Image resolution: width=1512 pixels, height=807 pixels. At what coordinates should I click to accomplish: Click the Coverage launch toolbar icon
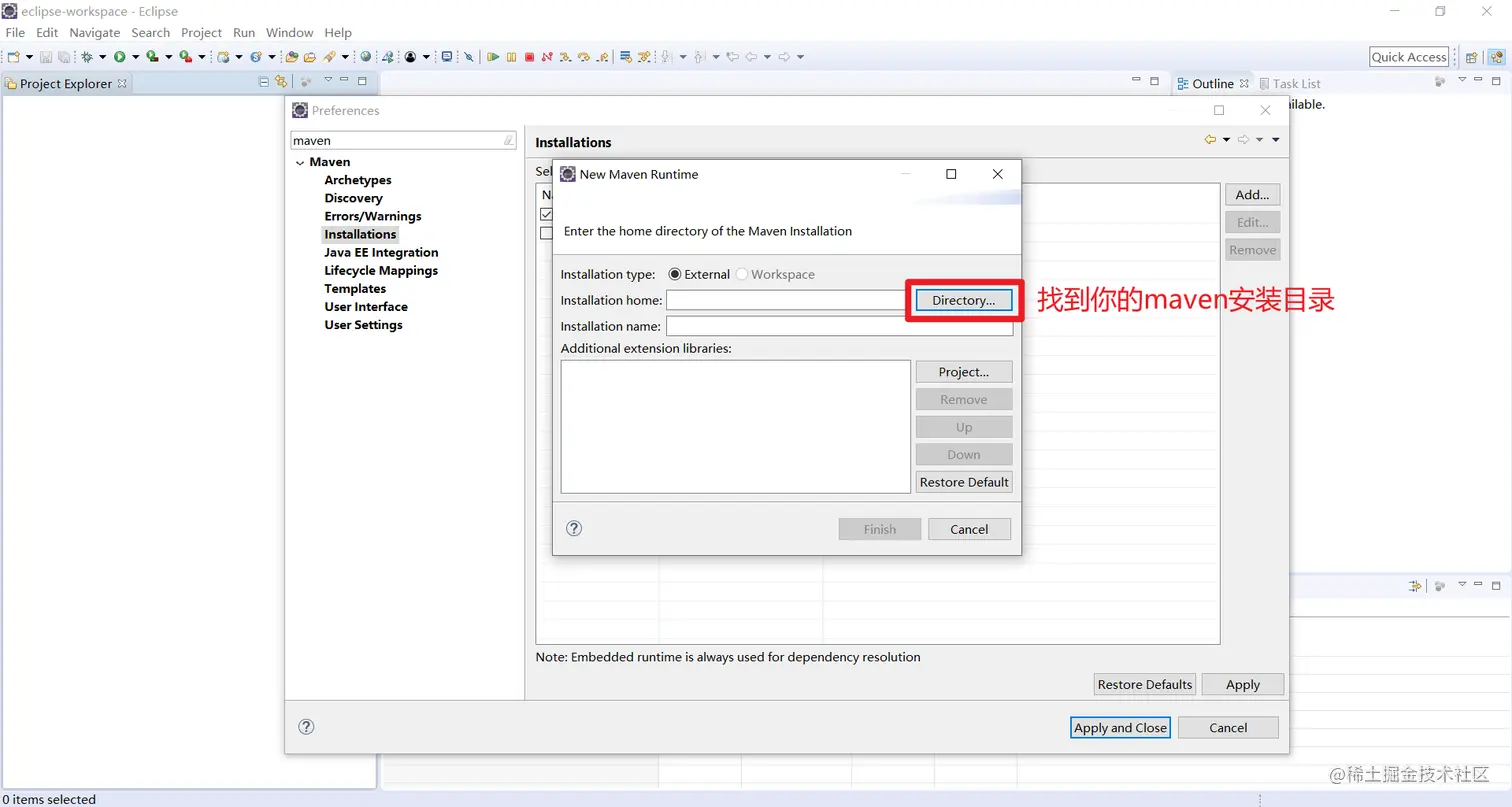[x=152, y=57]
